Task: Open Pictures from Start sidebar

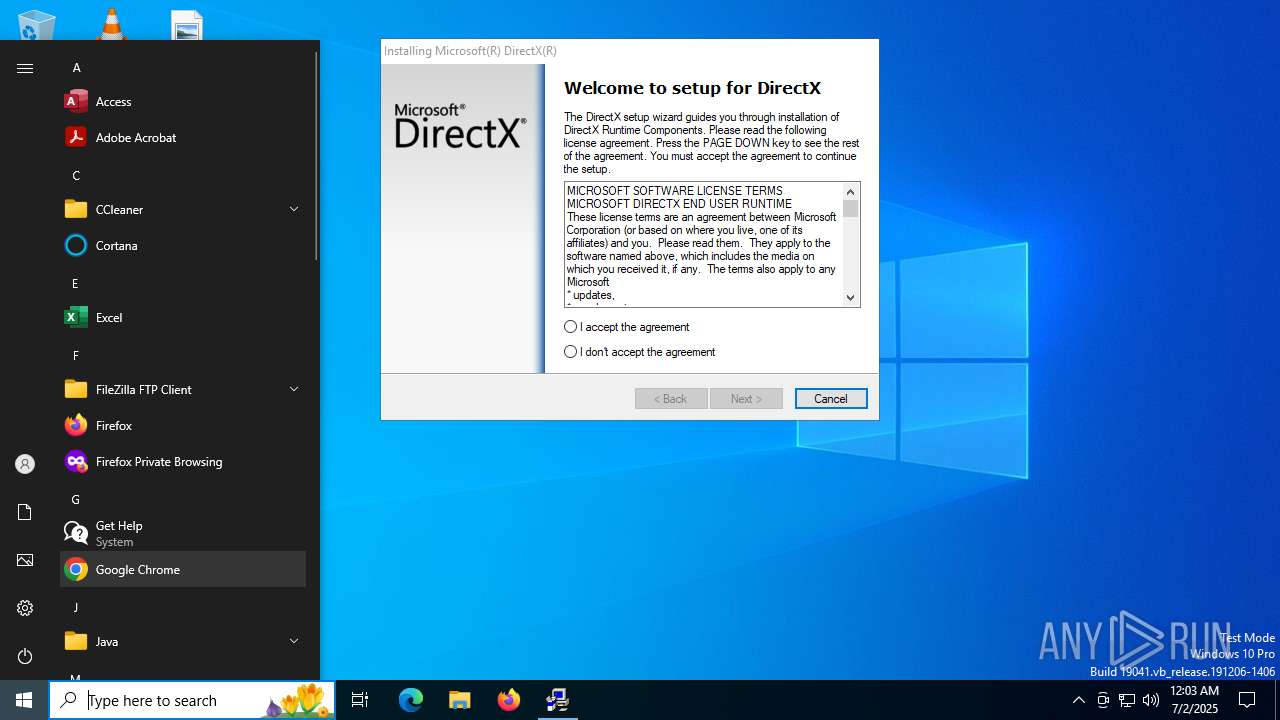Action: (25, 560)
